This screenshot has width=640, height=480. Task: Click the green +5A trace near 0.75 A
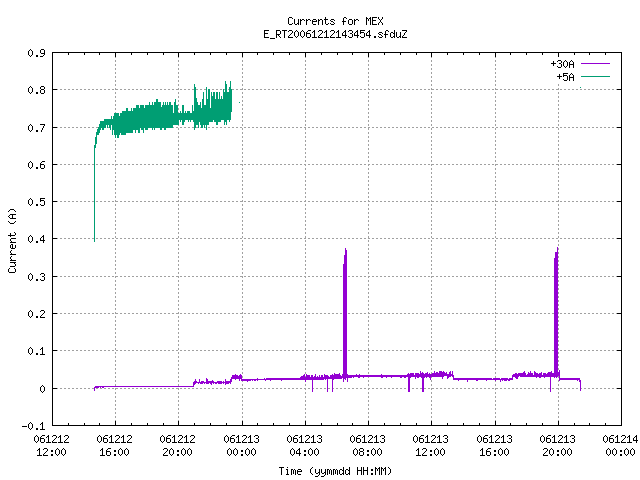tap(163, 116)
